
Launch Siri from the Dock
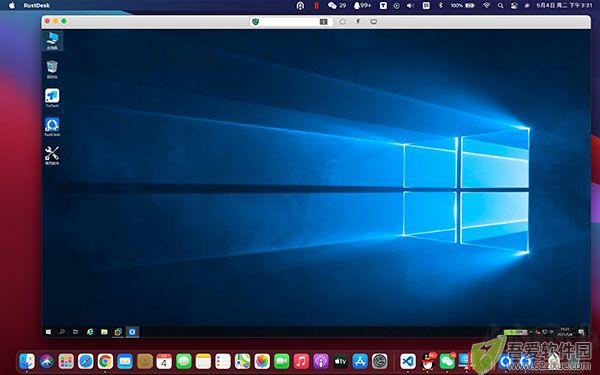click(x=47, y=361)
